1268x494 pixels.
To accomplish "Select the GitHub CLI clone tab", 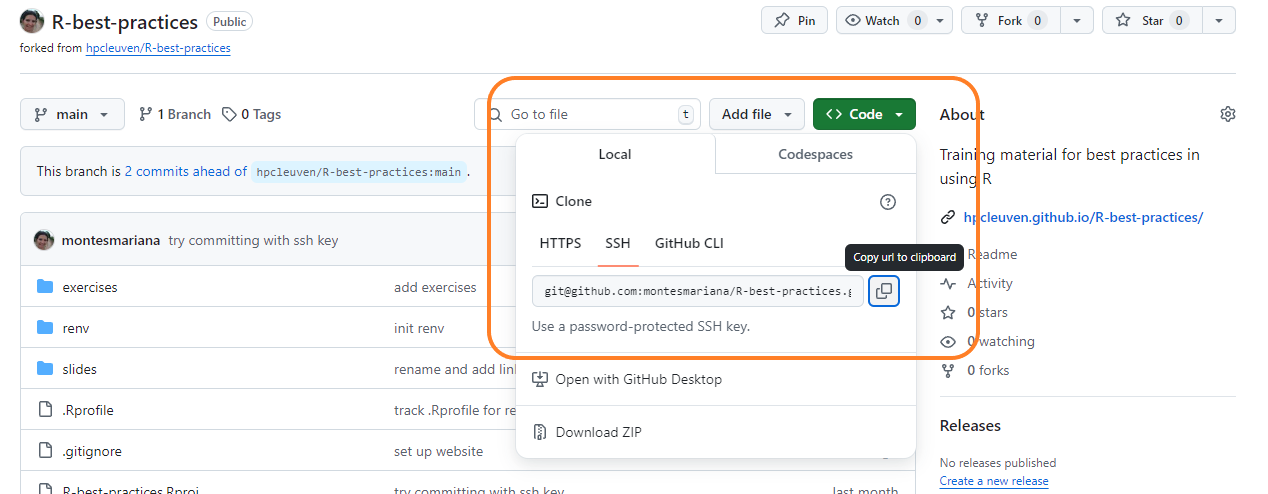I will pos(689,243).
